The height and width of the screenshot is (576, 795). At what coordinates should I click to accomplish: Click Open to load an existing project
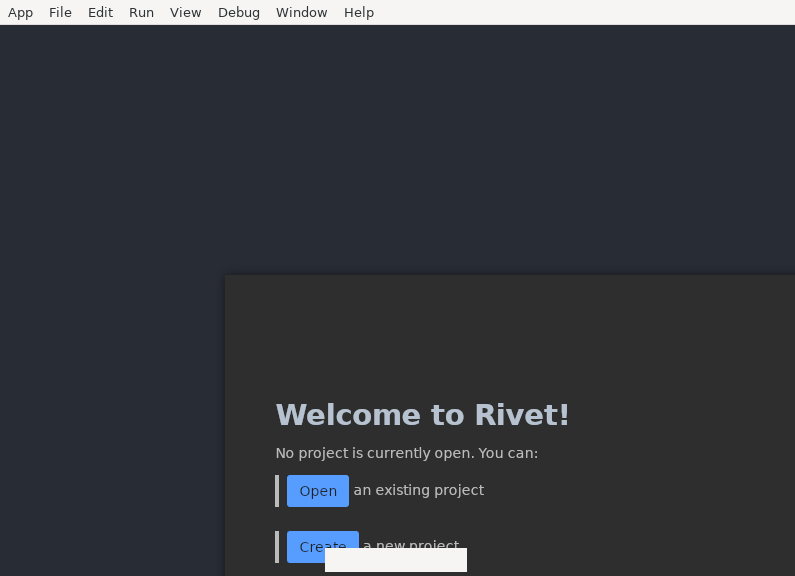coord(318,491)
